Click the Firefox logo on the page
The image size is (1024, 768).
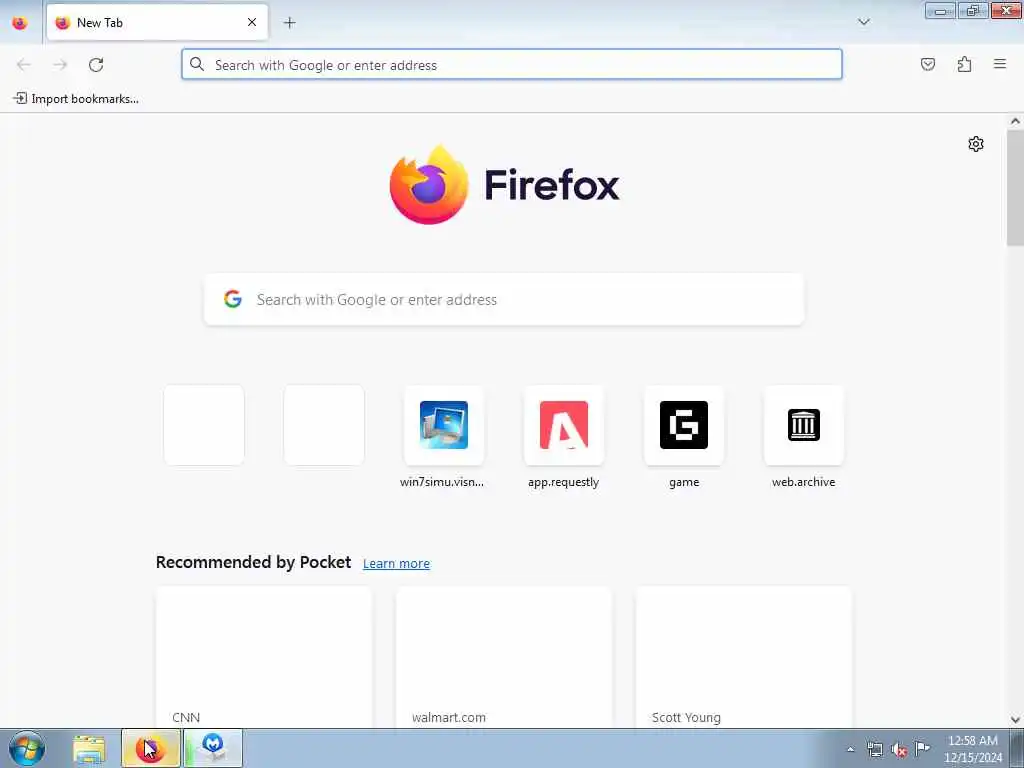[504, 185]
